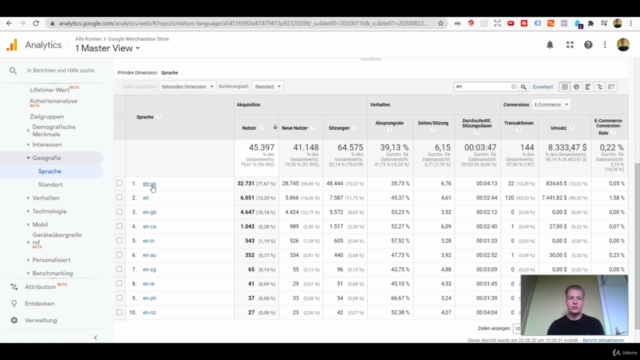Viewport: 640px width, 360px height.
Task: Open the Sortierungsart Standard dropdown
Action: coord(267,87)
